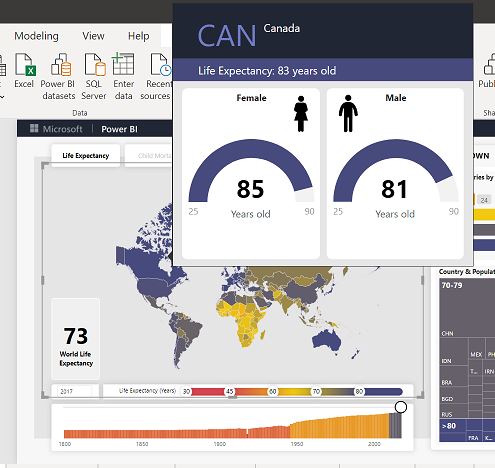Screen dimensions: 495x468
Task: Click the yellow 60-70 legend segment
Action: point(294,391)
